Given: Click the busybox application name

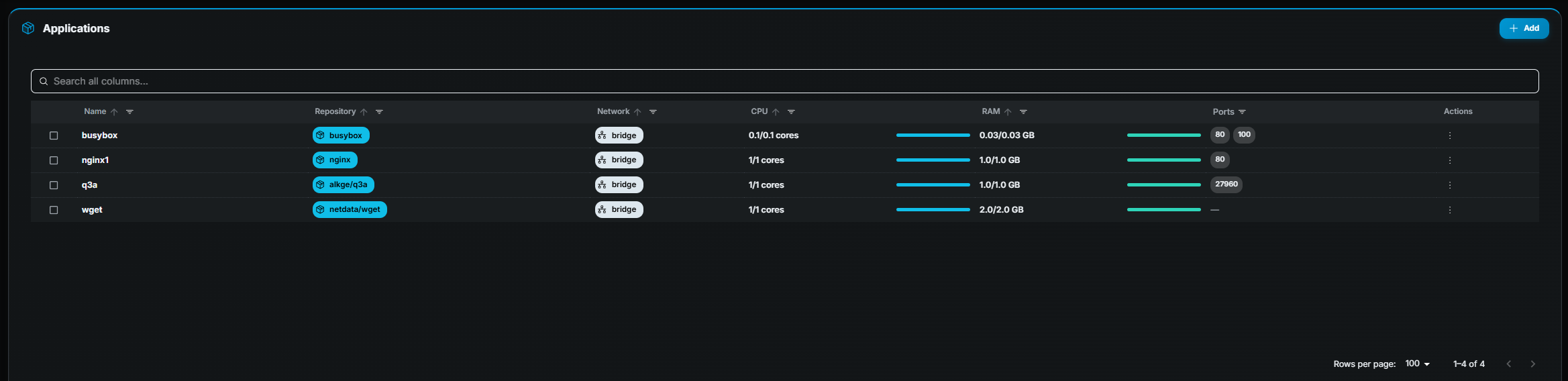Looking at the screenshot, I should 99,135.
